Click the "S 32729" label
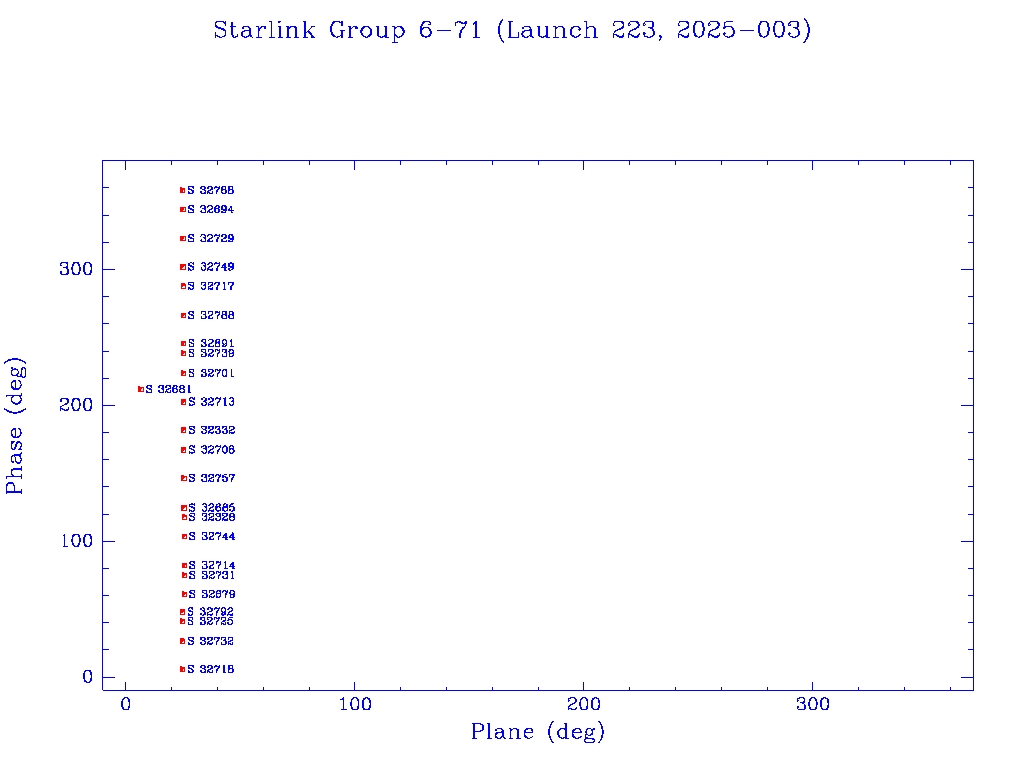1024x768 pixels. point(210,238)
